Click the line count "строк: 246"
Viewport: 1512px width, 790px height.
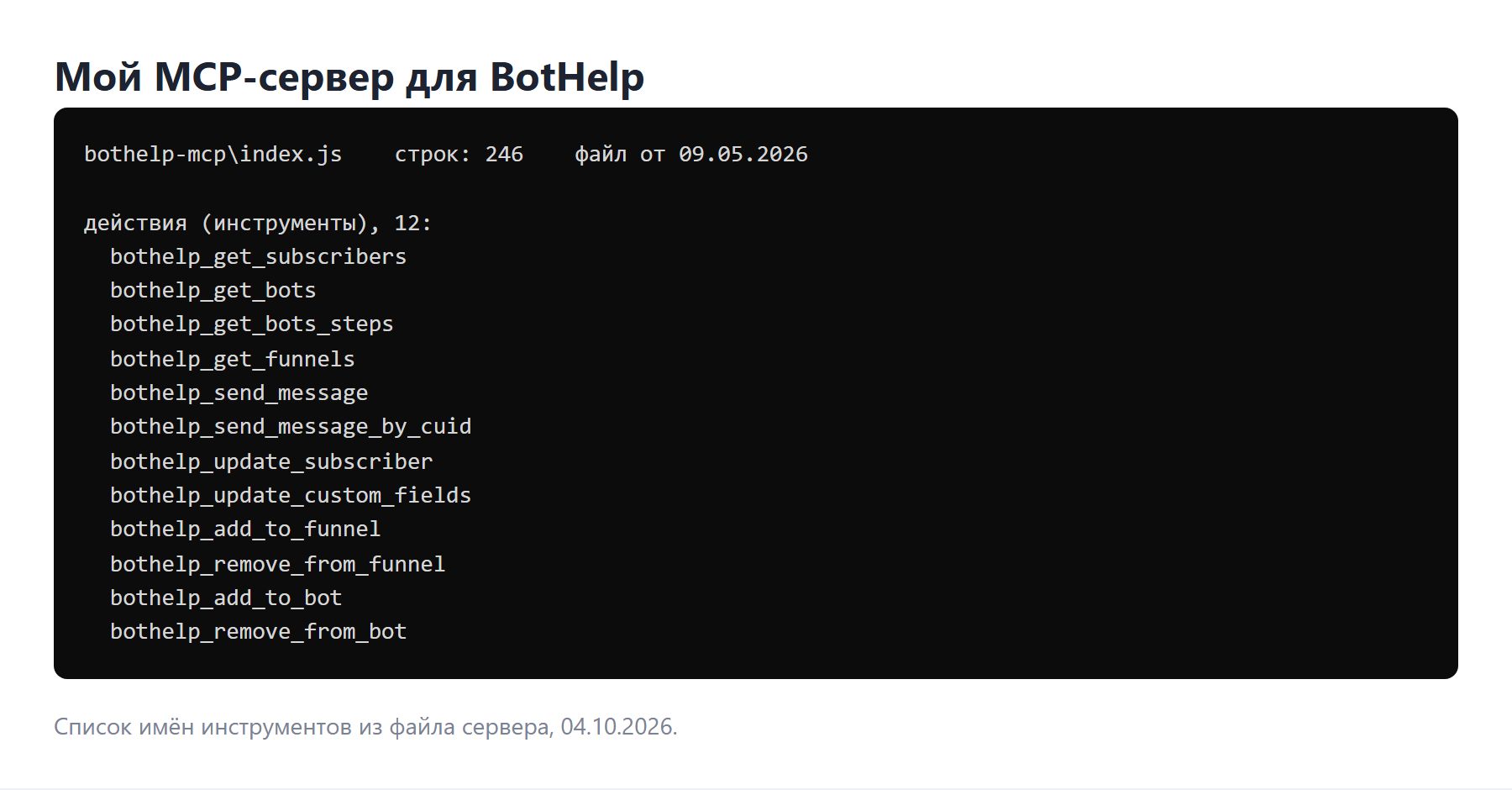click(459, 155)
